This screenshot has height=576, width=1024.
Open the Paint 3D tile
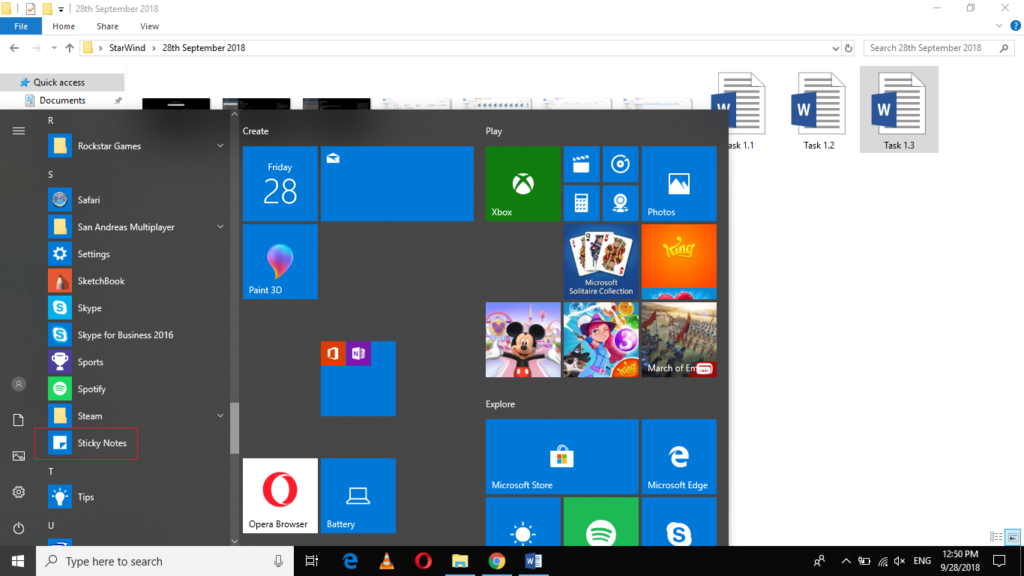(x=279, y=261)
